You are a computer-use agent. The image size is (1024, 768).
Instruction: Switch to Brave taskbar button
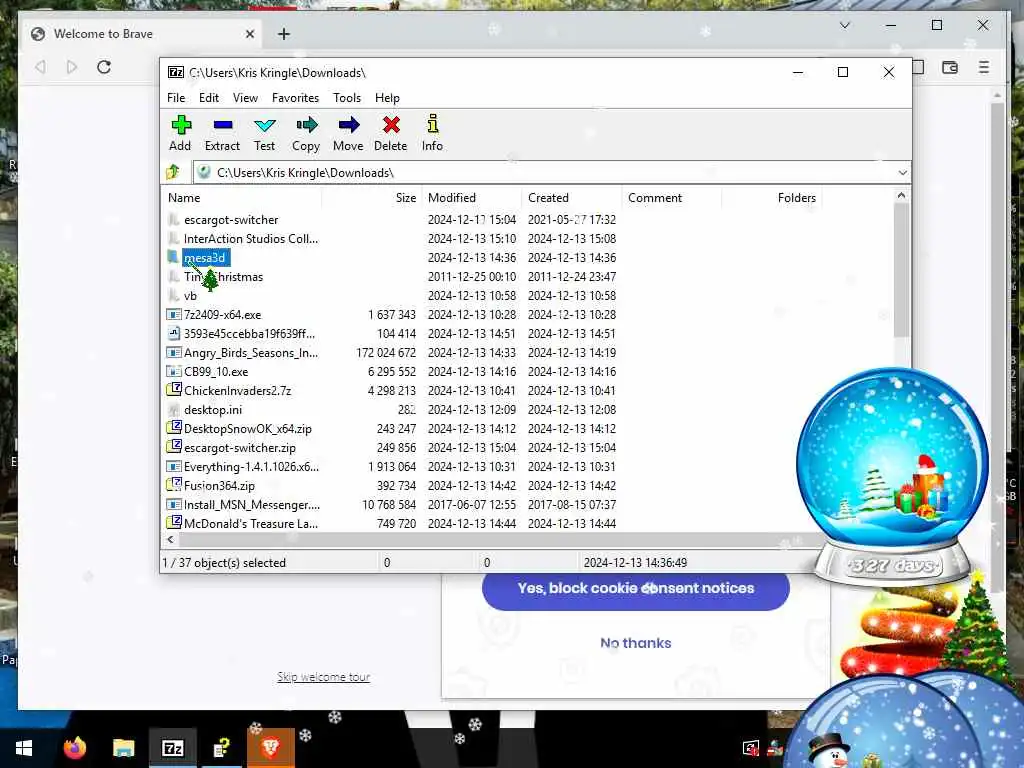pyautogui.click(x=270, y=748)
